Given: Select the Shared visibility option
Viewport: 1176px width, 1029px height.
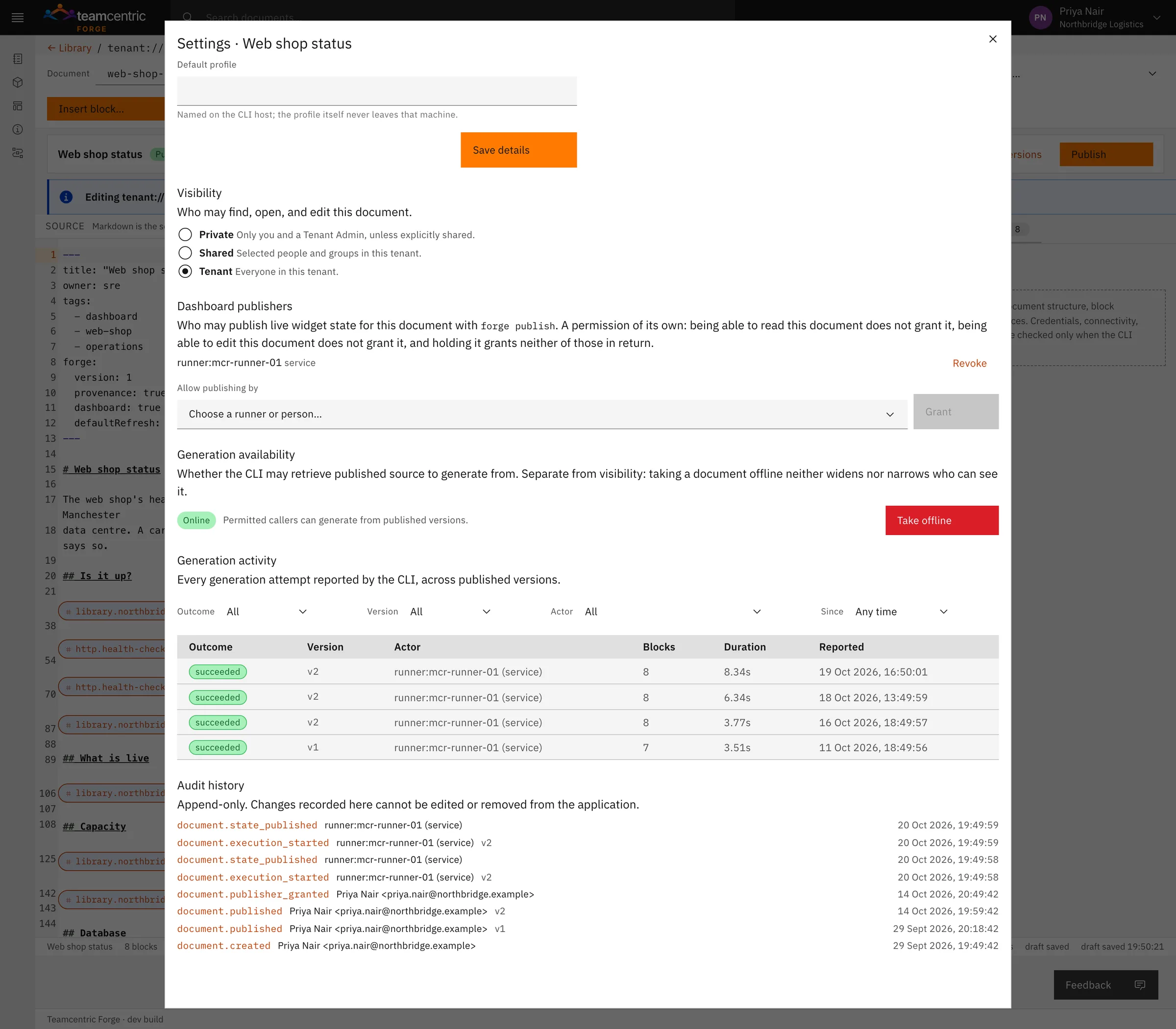Looking at the screenshot, I should point(185,253).
